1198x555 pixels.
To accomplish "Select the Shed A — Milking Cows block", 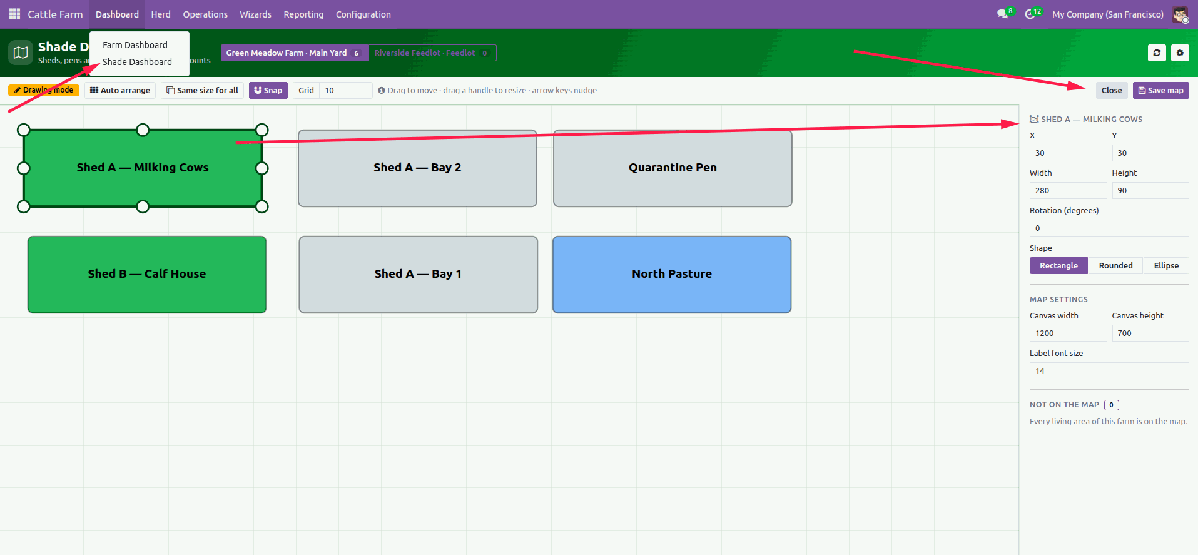I will click(x=142, y=167).
